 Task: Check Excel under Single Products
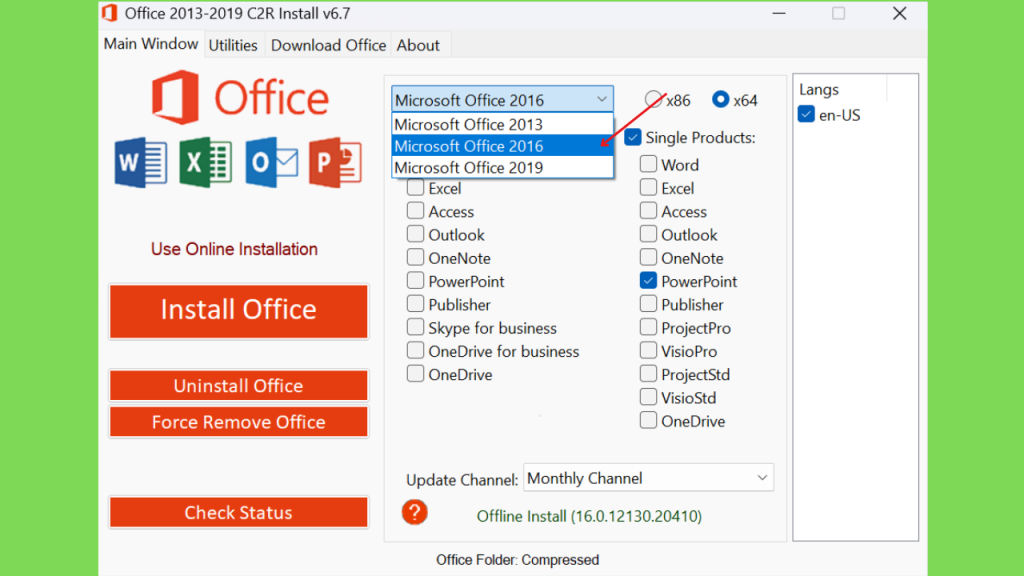click(648, 187)
